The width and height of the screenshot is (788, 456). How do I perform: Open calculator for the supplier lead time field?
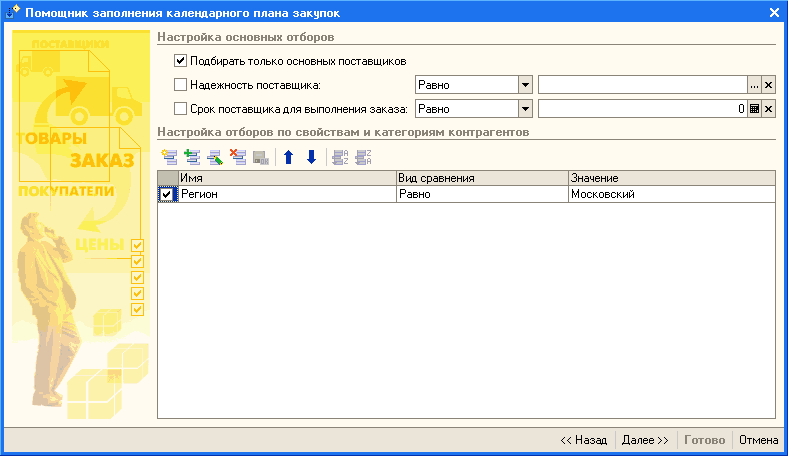tap(755, 109)
